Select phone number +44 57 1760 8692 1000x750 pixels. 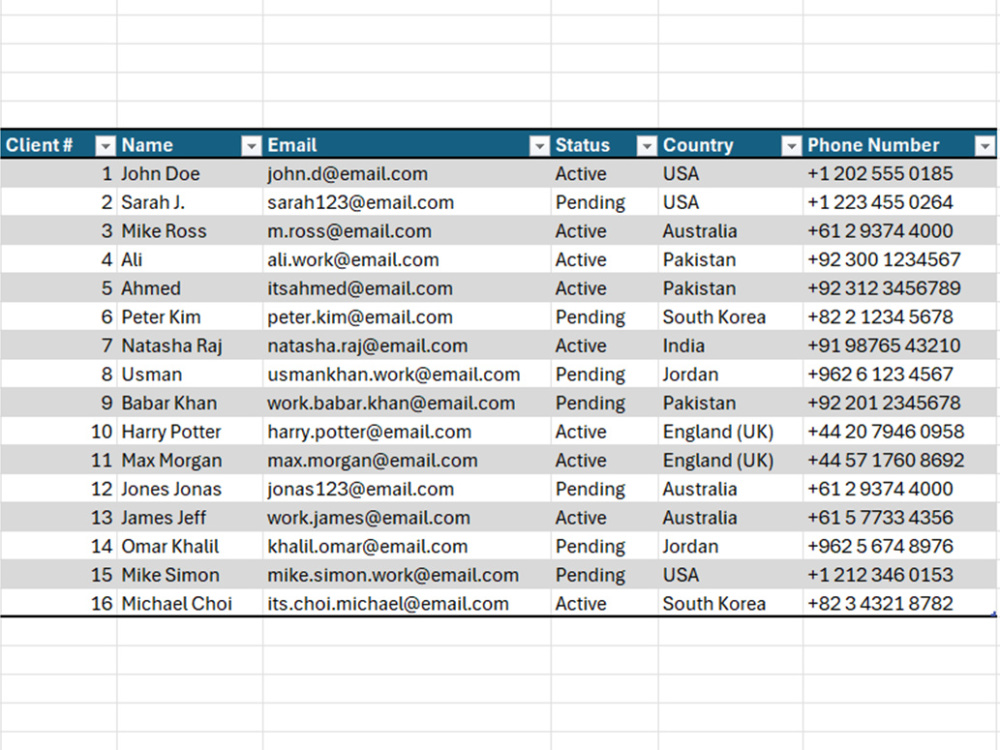tap(899, 460)
